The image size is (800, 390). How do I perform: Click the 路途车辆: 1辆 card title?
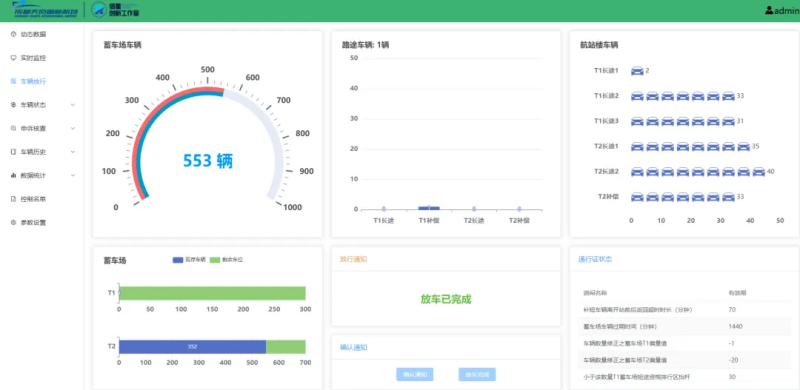coord(365,45)
